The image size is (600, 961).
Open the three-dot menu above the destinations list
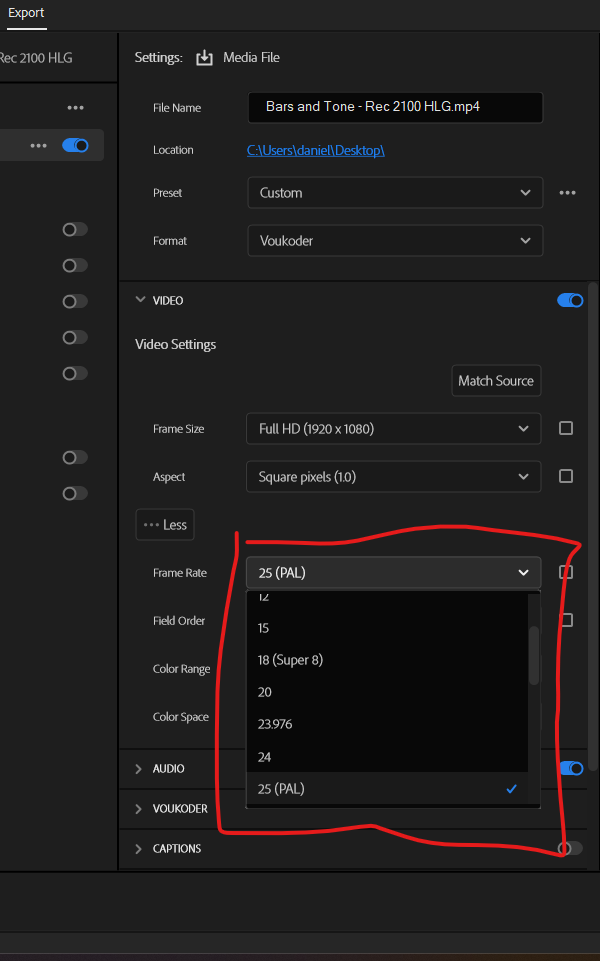pyautogui.click(x=76, y=108)
